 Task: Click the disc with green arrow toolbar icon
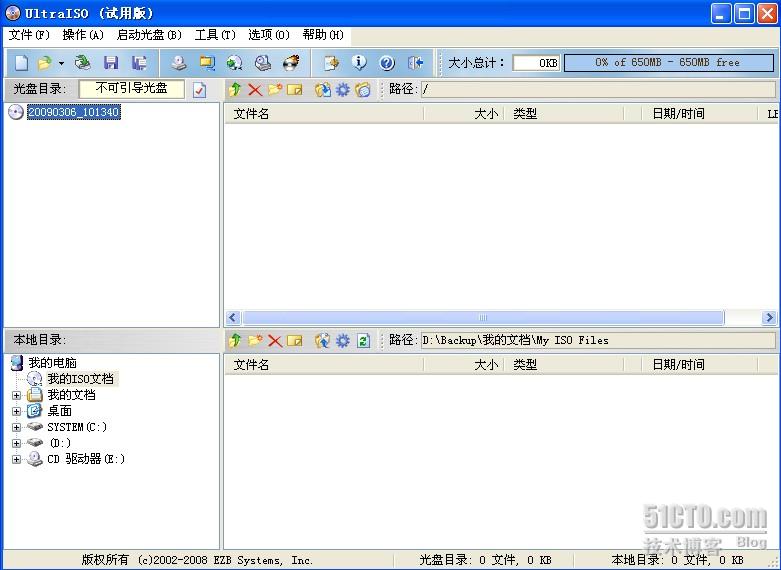[x=235, y=63]
